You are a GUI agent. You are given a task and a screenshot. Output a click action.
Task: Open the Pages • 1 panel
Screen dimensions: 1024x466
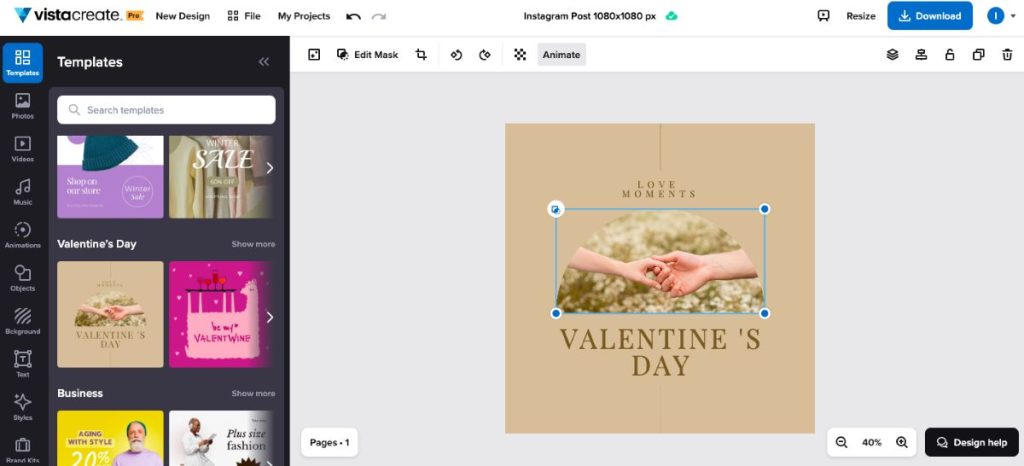329,443
